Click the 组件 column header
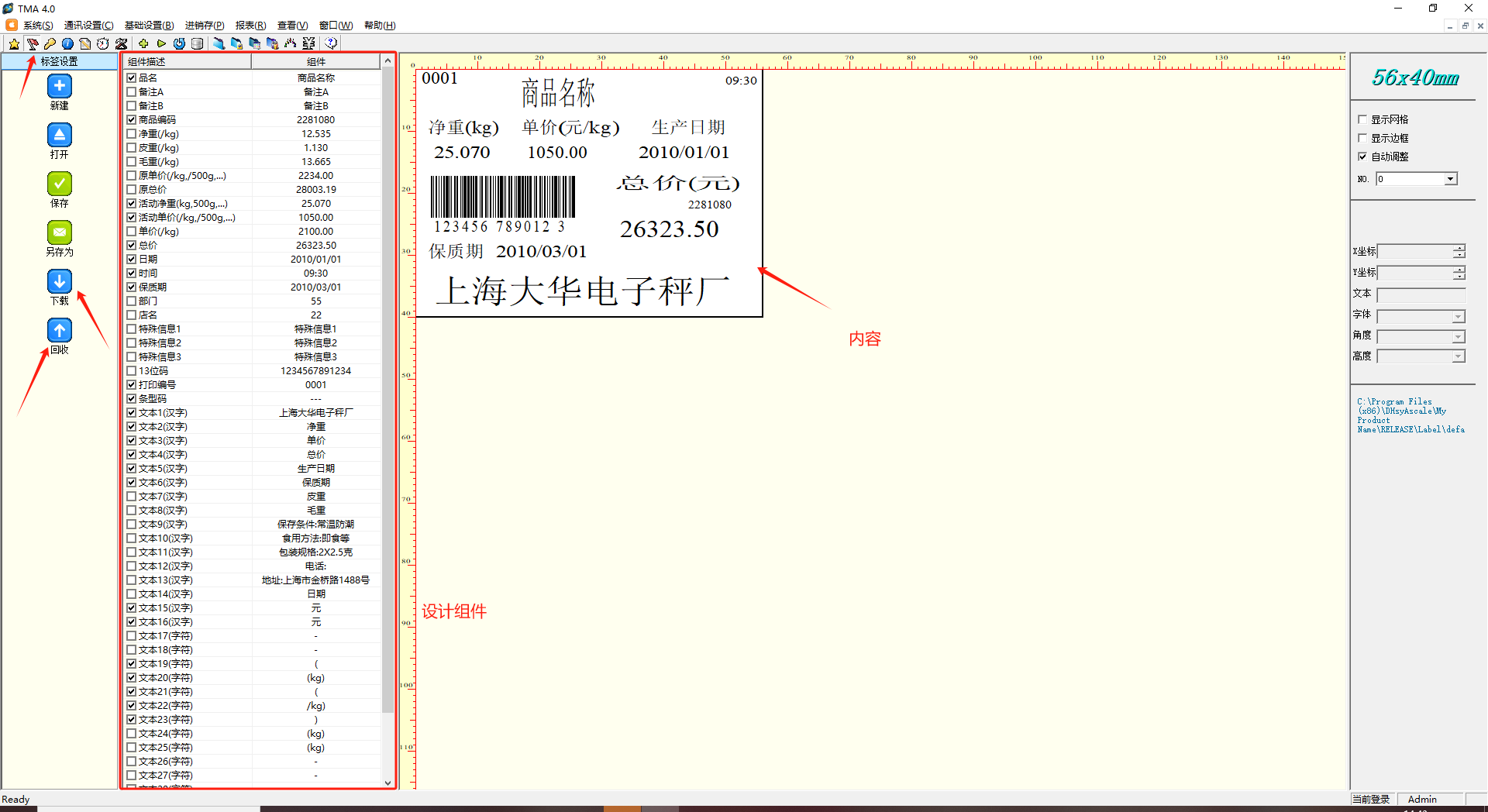The width and height of the screenshot is (1488, 812). (x=316, y=61)
